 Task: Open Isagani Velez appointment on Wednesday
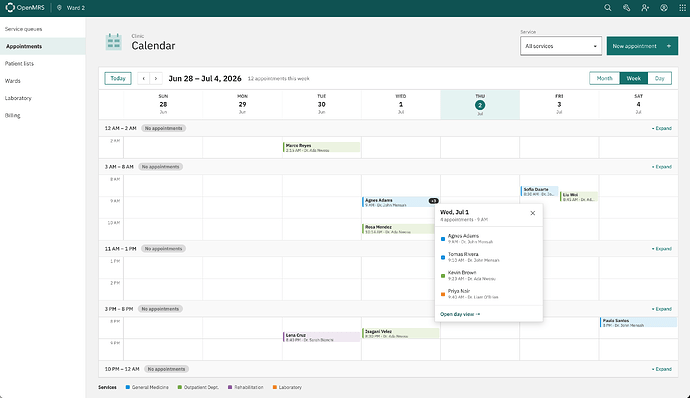(400, 333)
